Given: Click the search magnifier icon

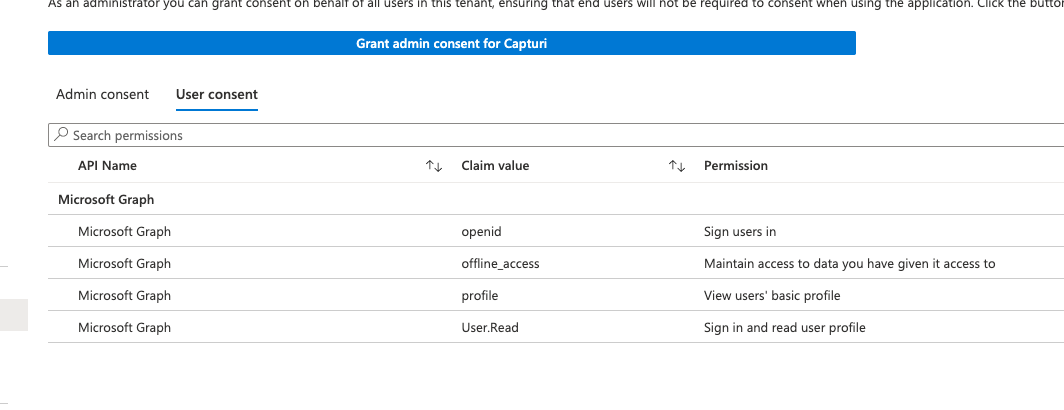Looking at the screenshot, I should [62, 134].
